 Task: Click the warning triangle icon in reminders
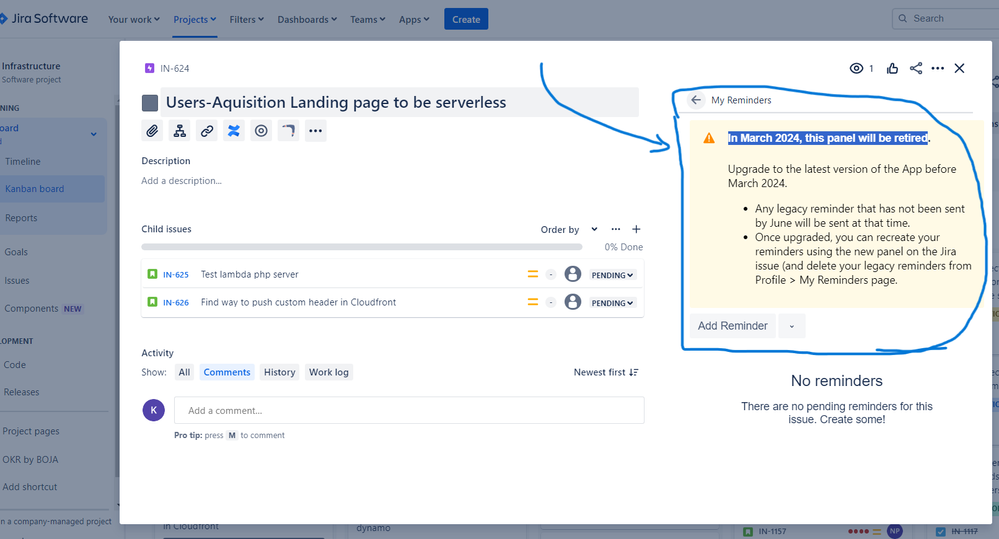tap(708, 138)
